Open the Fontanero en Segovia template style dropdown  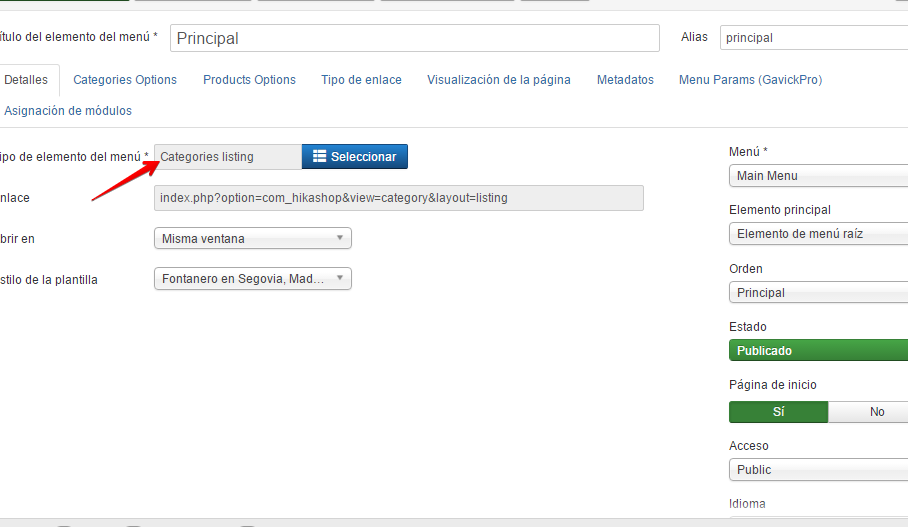pos(252,279)
